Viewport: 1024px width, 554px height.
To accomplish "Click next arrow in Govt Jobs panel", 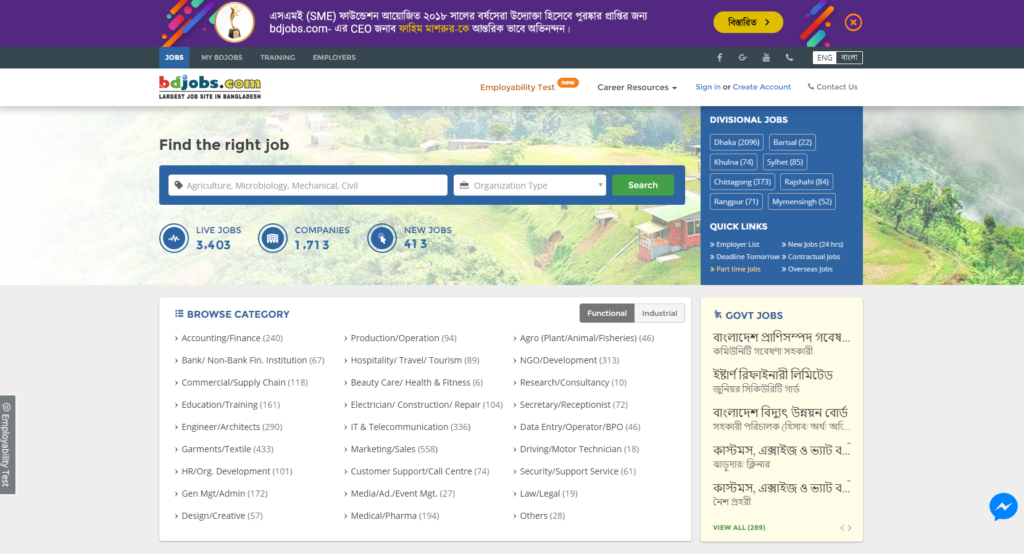I will click(x=850, y=527).
